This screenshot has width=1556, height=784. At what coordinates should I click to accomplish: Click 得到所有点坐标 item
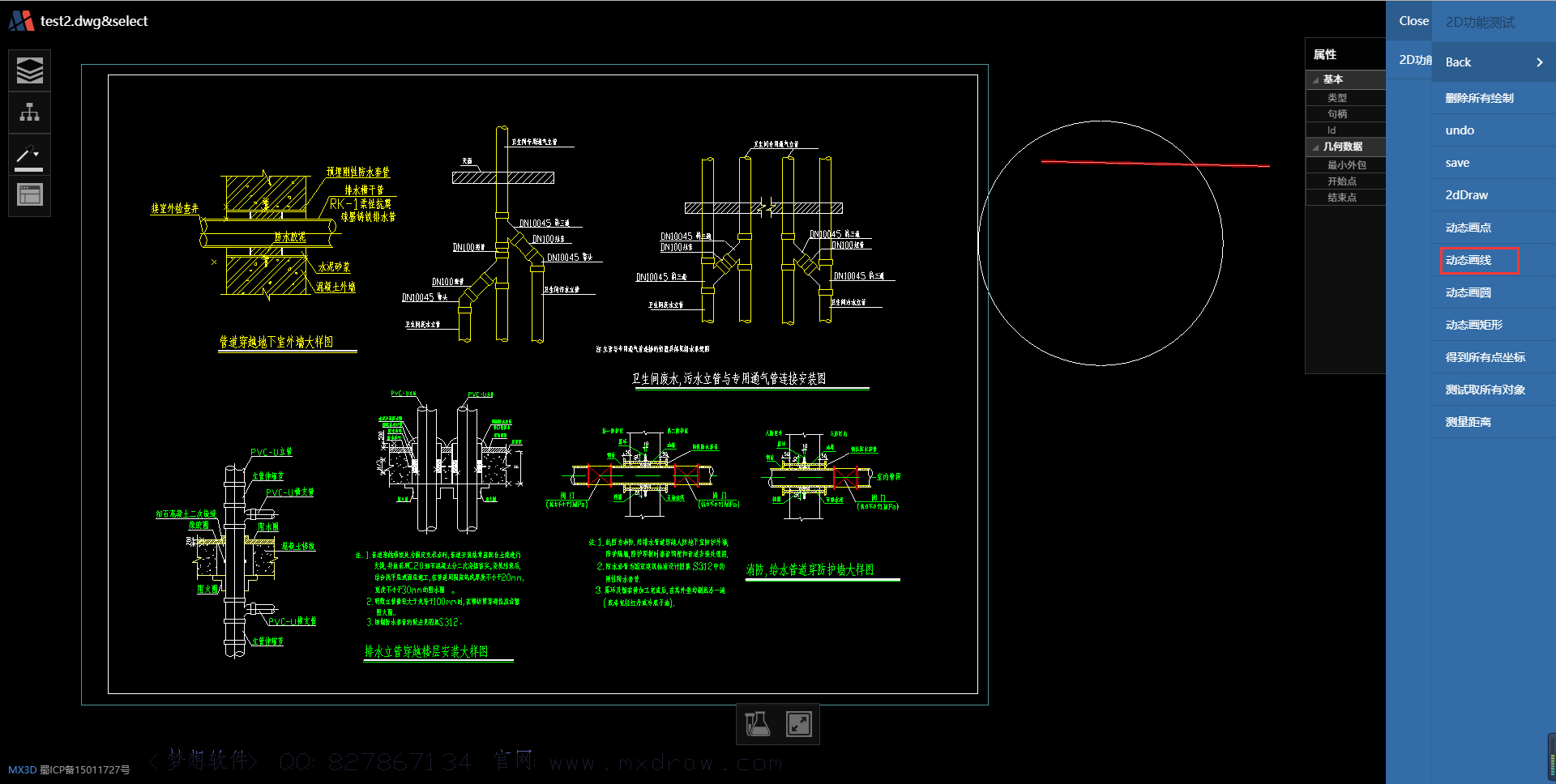point(1494,357)
